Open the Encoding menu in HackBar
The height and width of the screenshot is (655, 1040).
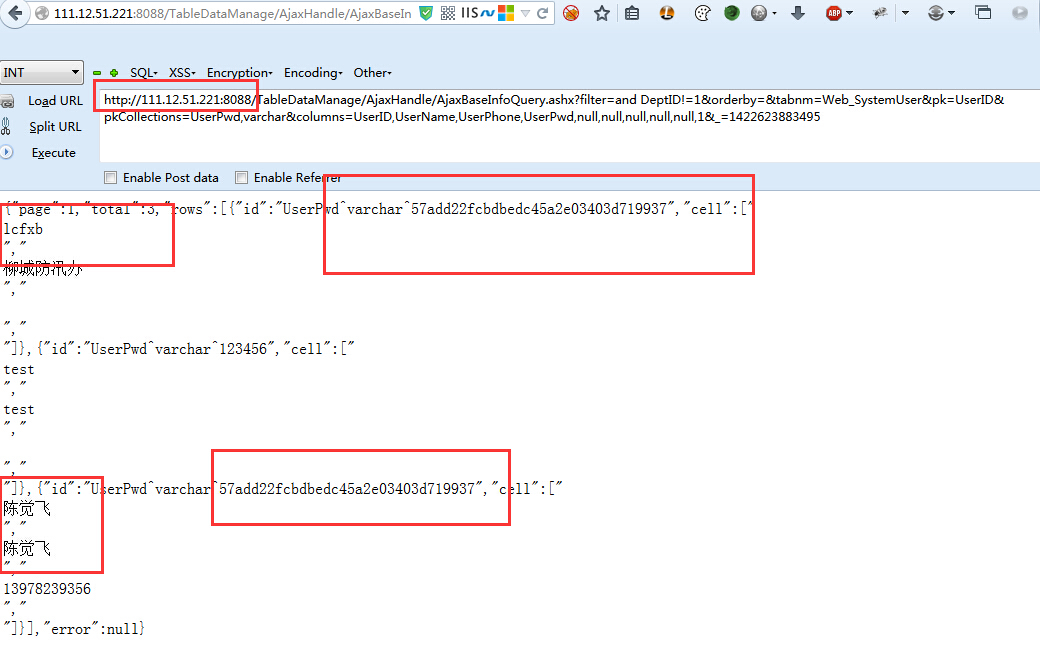tap(313, 73)
